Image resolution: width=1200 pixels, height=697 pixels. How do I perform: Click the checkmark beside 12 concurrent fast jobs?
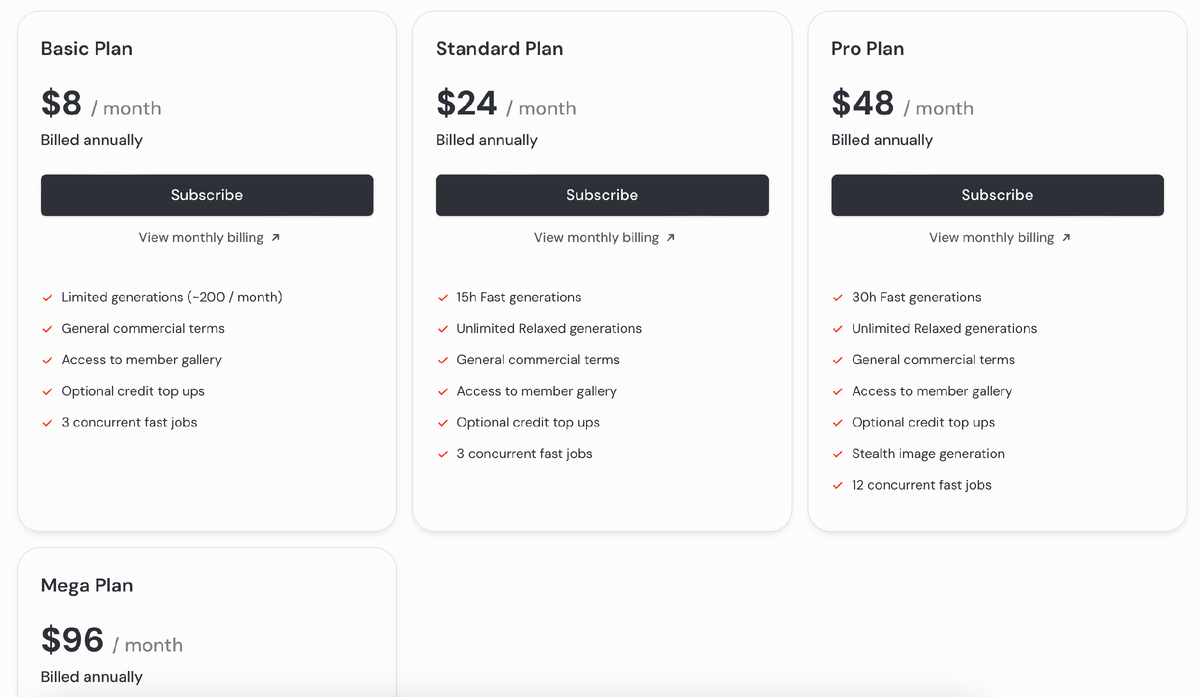coord(838,485)
